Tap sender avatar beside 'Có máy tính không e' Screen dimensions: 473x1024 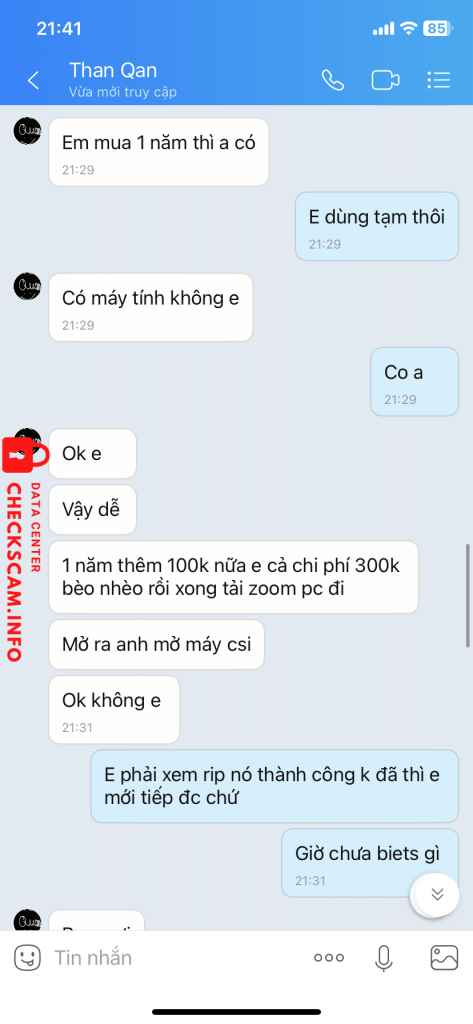click(x=27, y=287)
